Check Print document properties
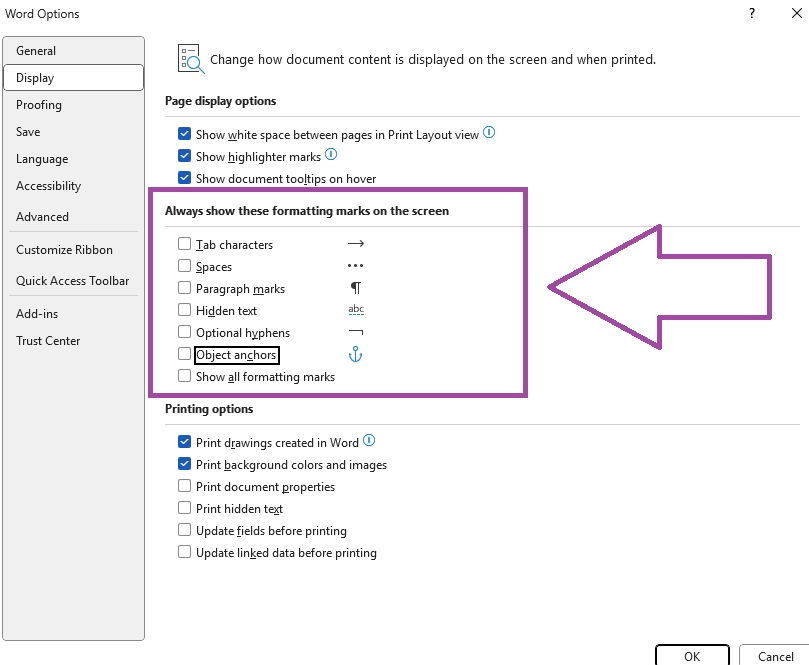809x665 pixels. coord(184,486)
